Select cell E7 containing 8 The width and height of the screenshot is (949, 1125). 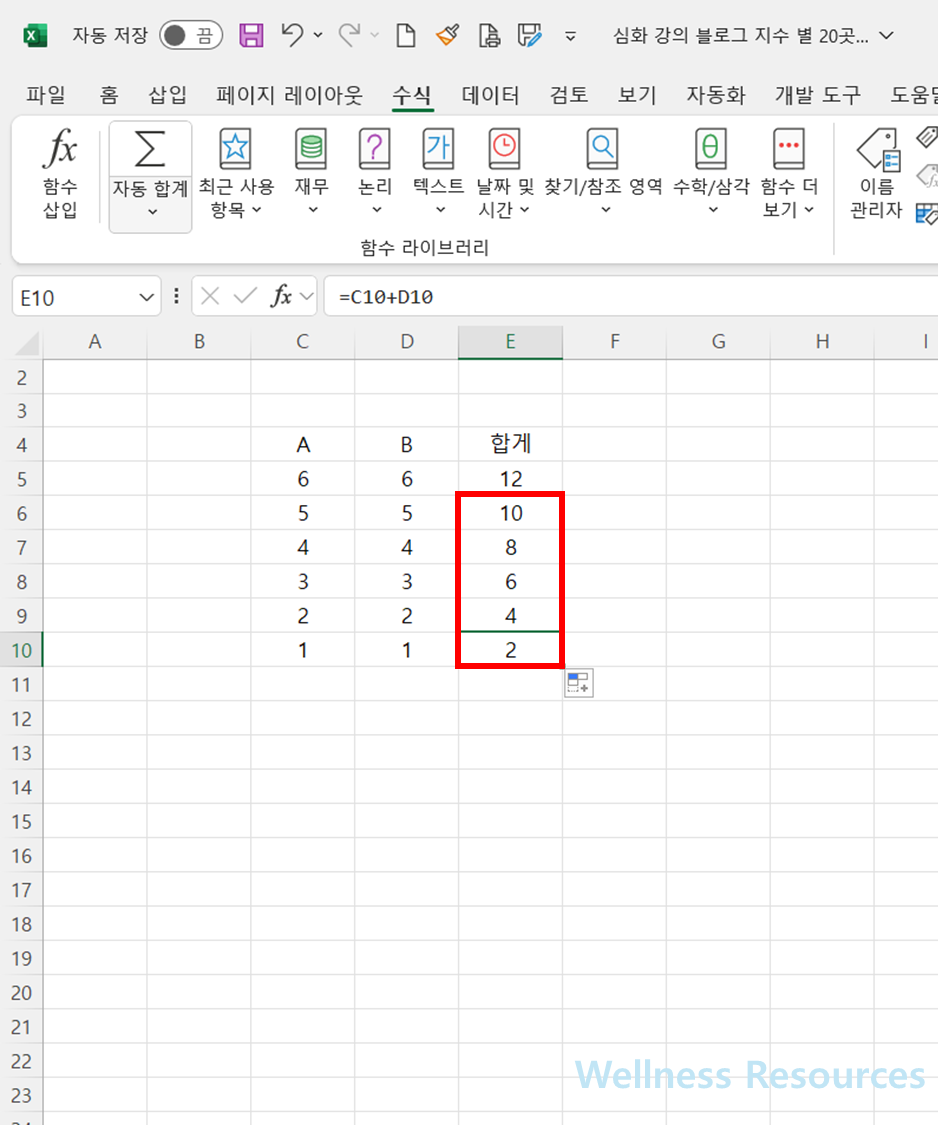511,547
